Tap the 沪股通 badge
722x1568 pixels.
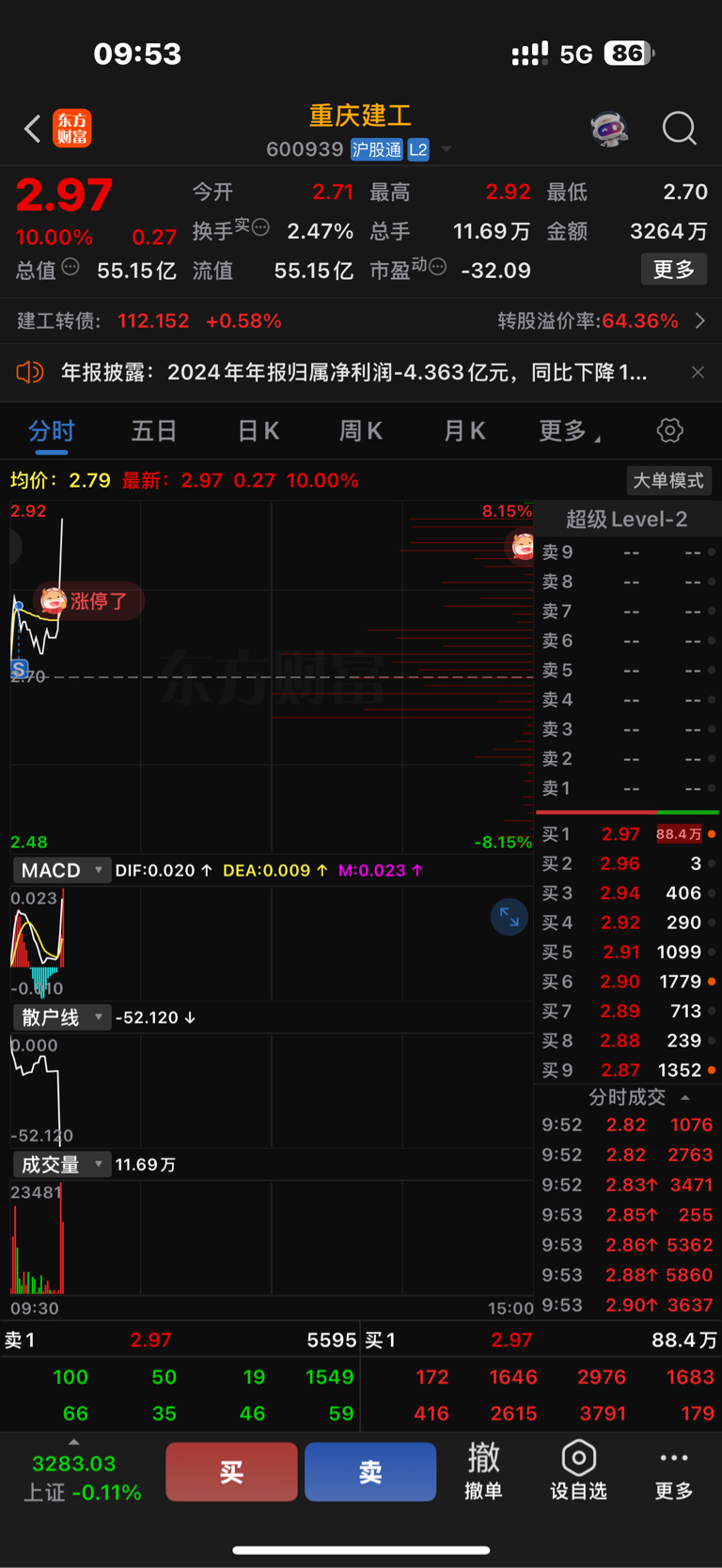click(376, 149)
